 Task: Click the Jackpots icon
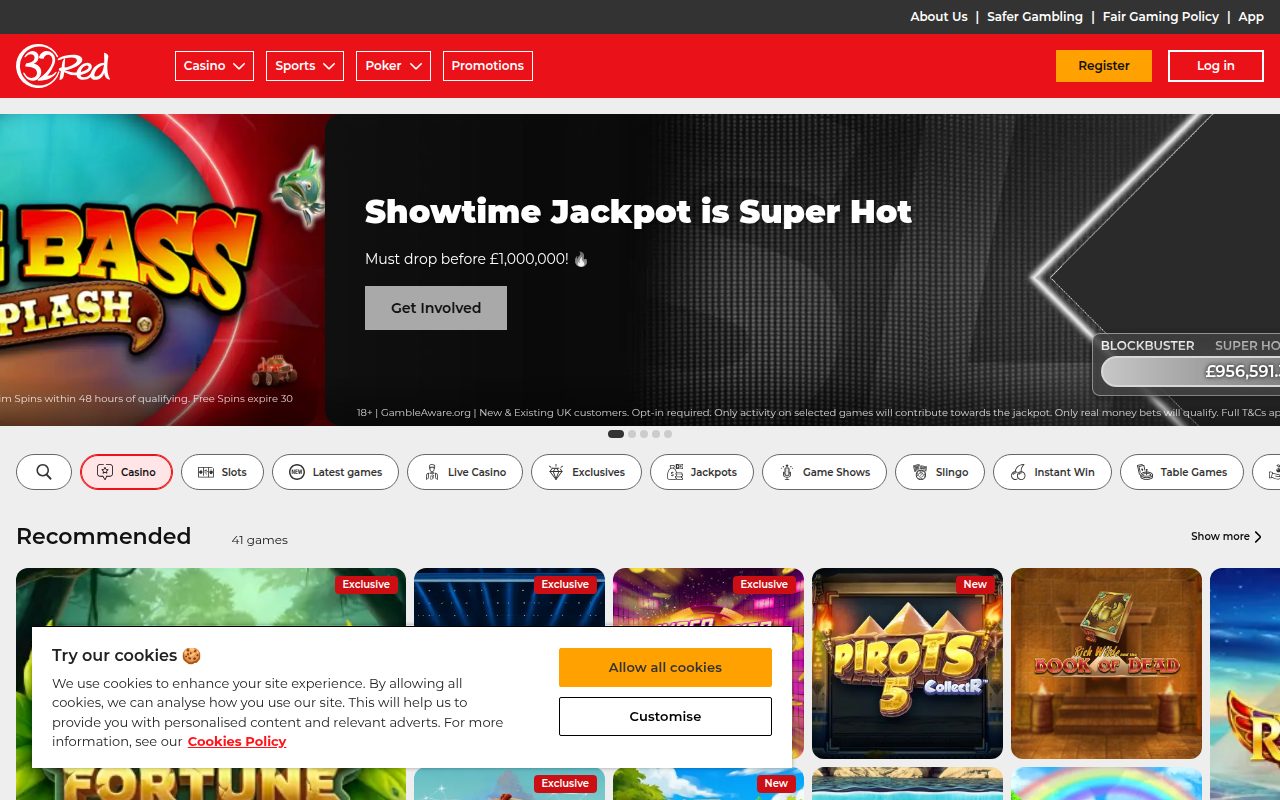pyautogui.click(x=675, y=472)
